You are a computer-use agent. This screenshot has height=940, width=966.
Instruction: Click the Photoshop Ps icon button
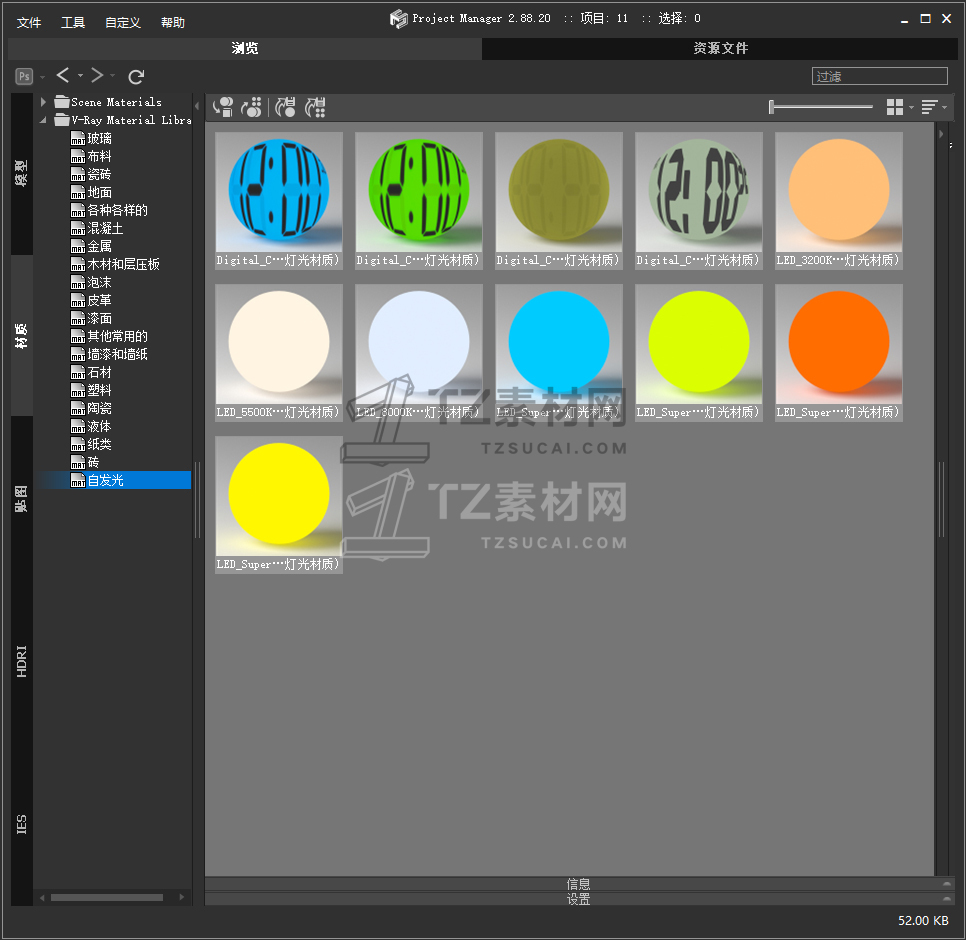pos(24,76)
